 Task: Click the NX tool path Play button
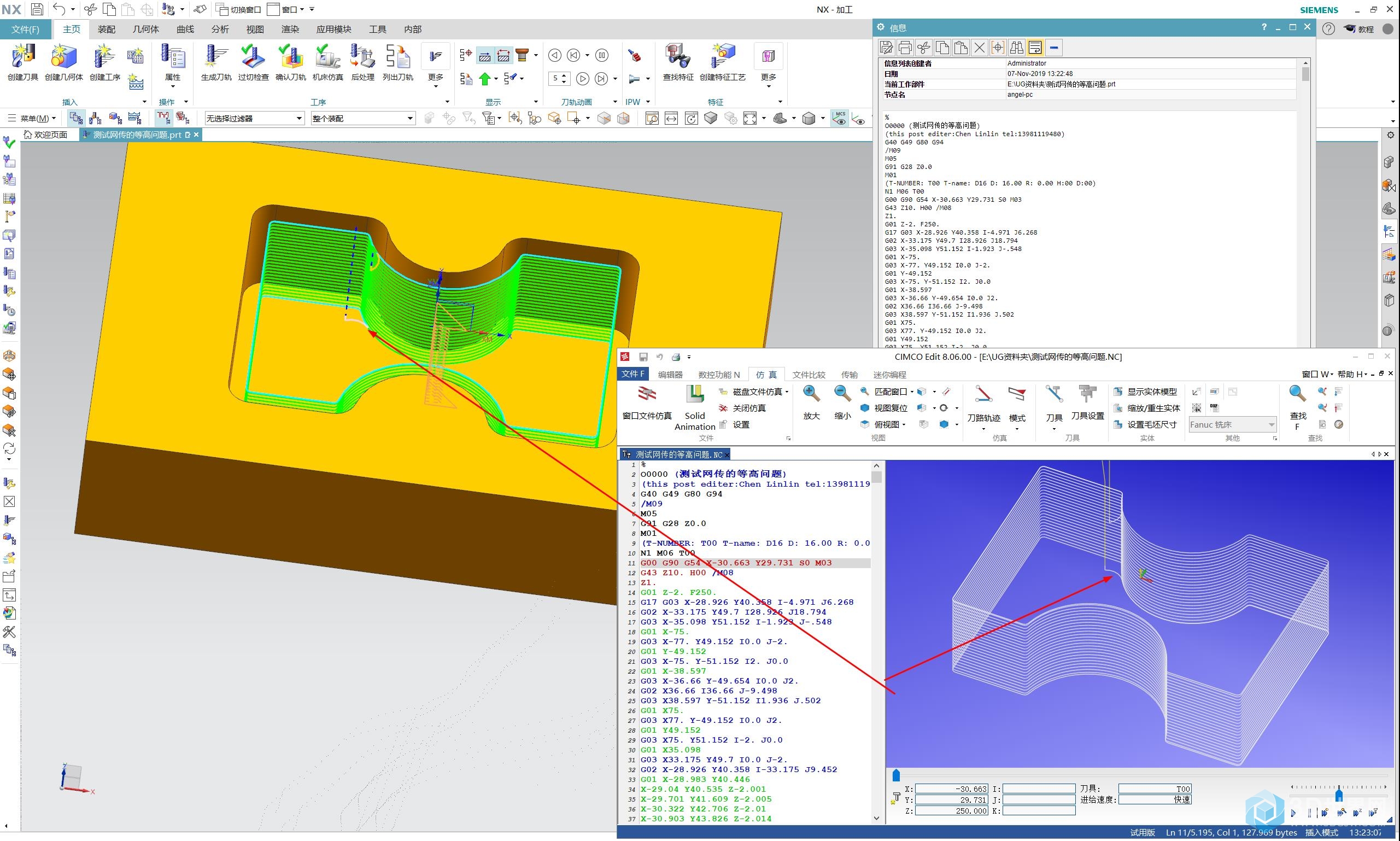[582, 79]
